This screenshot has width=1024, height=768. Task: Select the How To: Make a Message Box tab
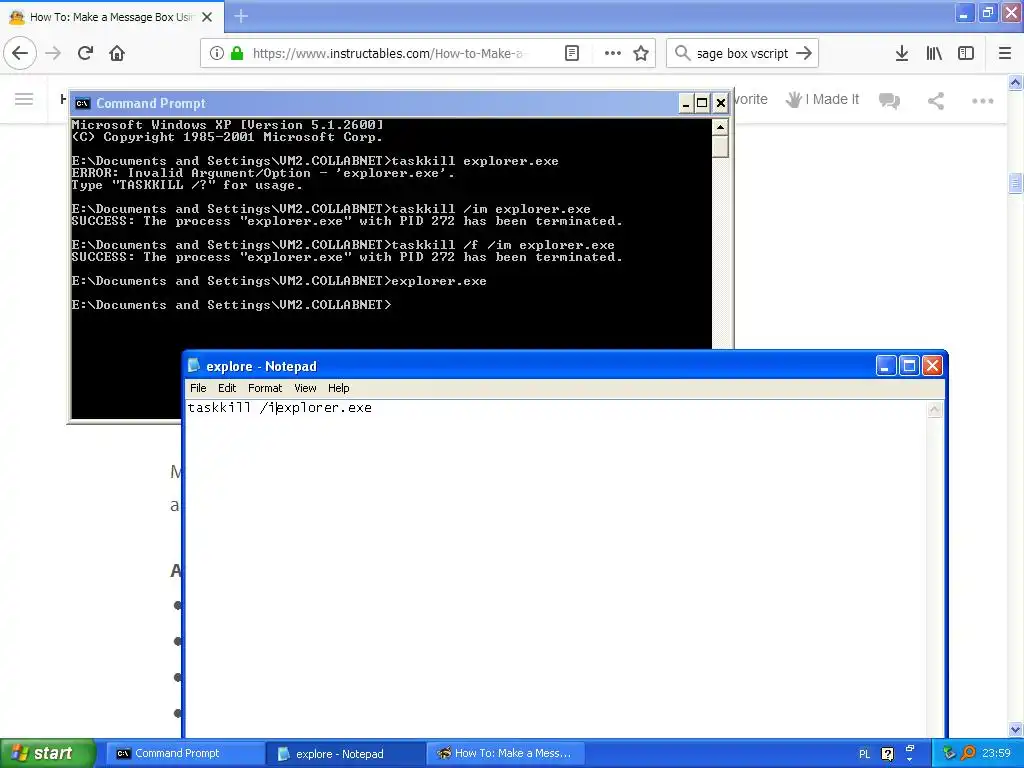coord(112,17)
